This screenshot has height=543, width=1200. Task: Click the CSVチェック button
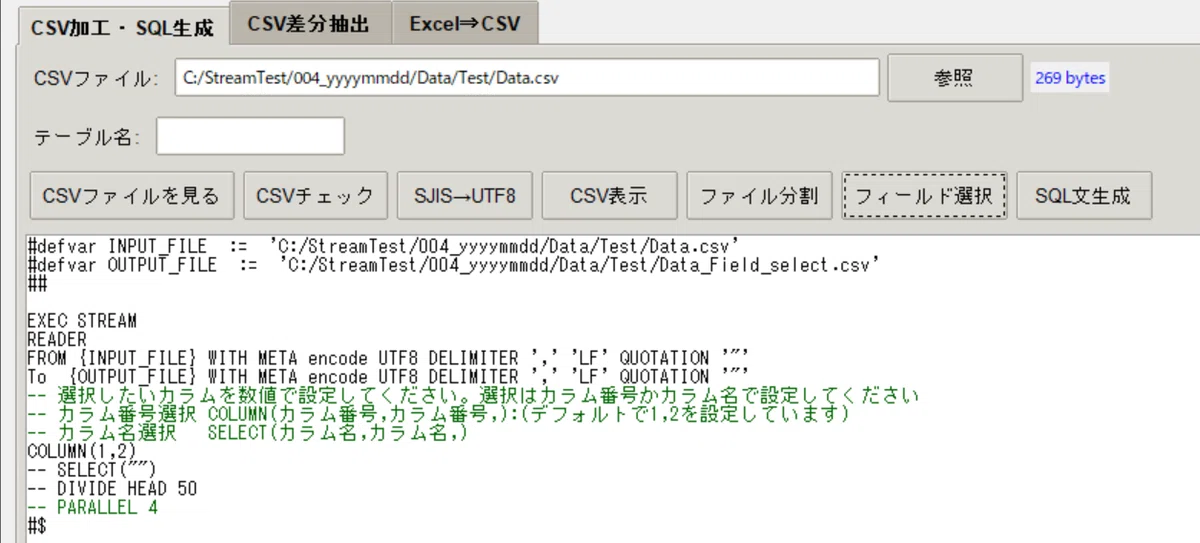(x=315, y=195)
